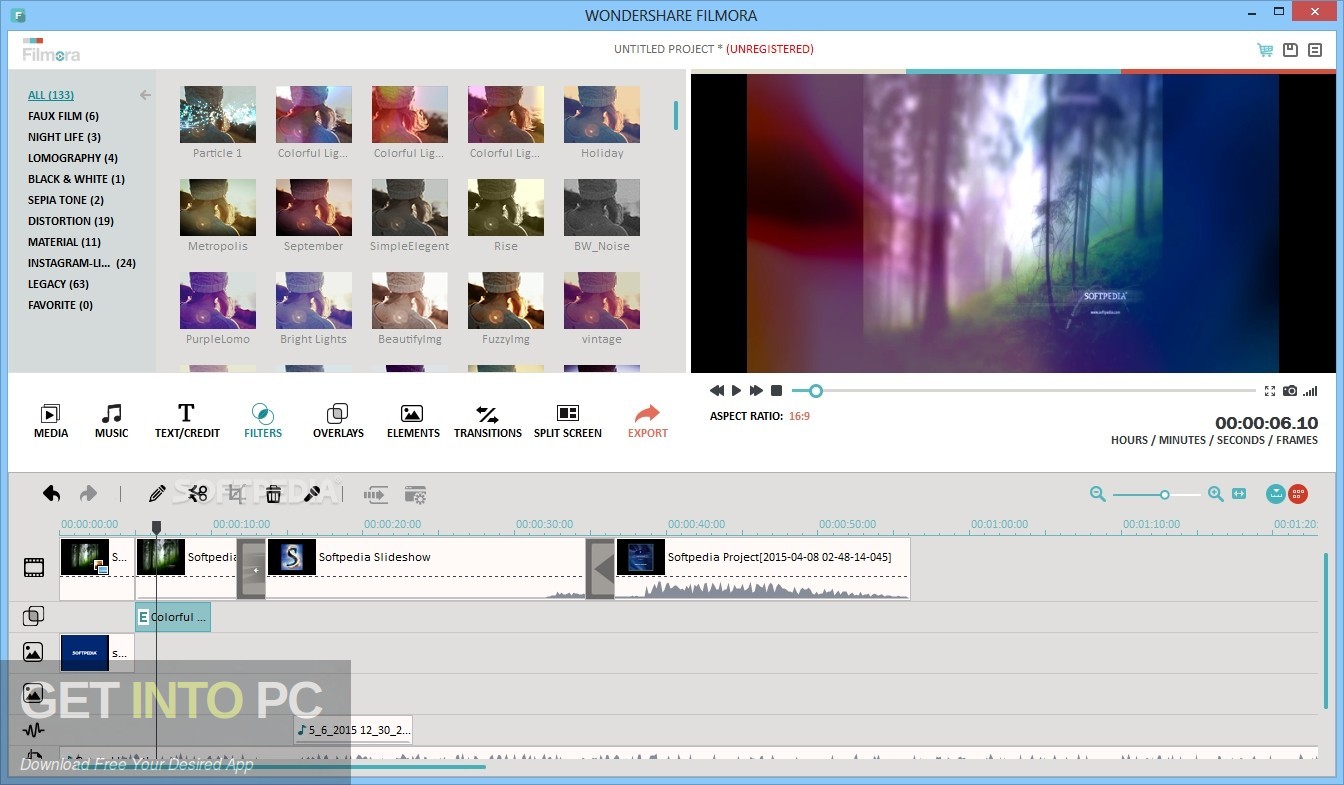The width and height of the screenshot is (1344, 785).
Task: Select the Colorful filter clip on timeline
Action: point(173,617)
